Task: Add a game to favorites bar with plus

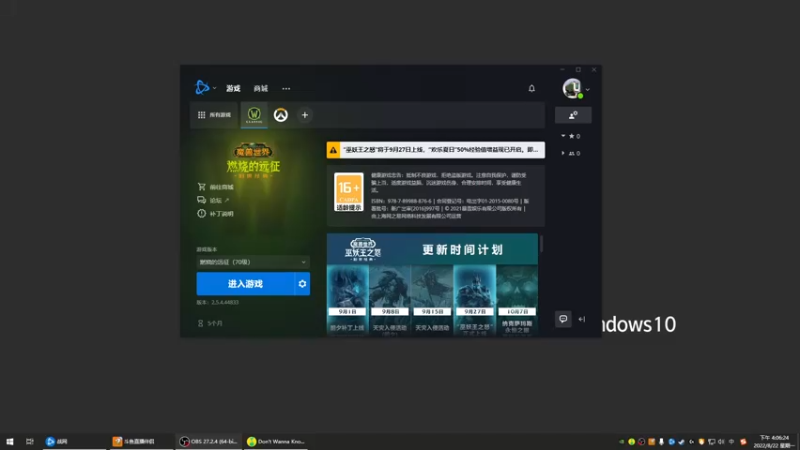Action: pos(305,115)
